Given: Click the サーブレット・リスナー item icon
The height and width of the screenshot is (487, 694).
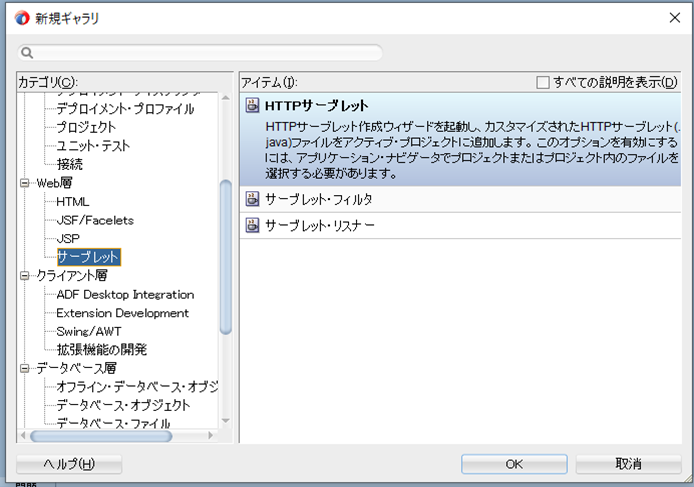Looking at the screenshot, I should 252,226.
